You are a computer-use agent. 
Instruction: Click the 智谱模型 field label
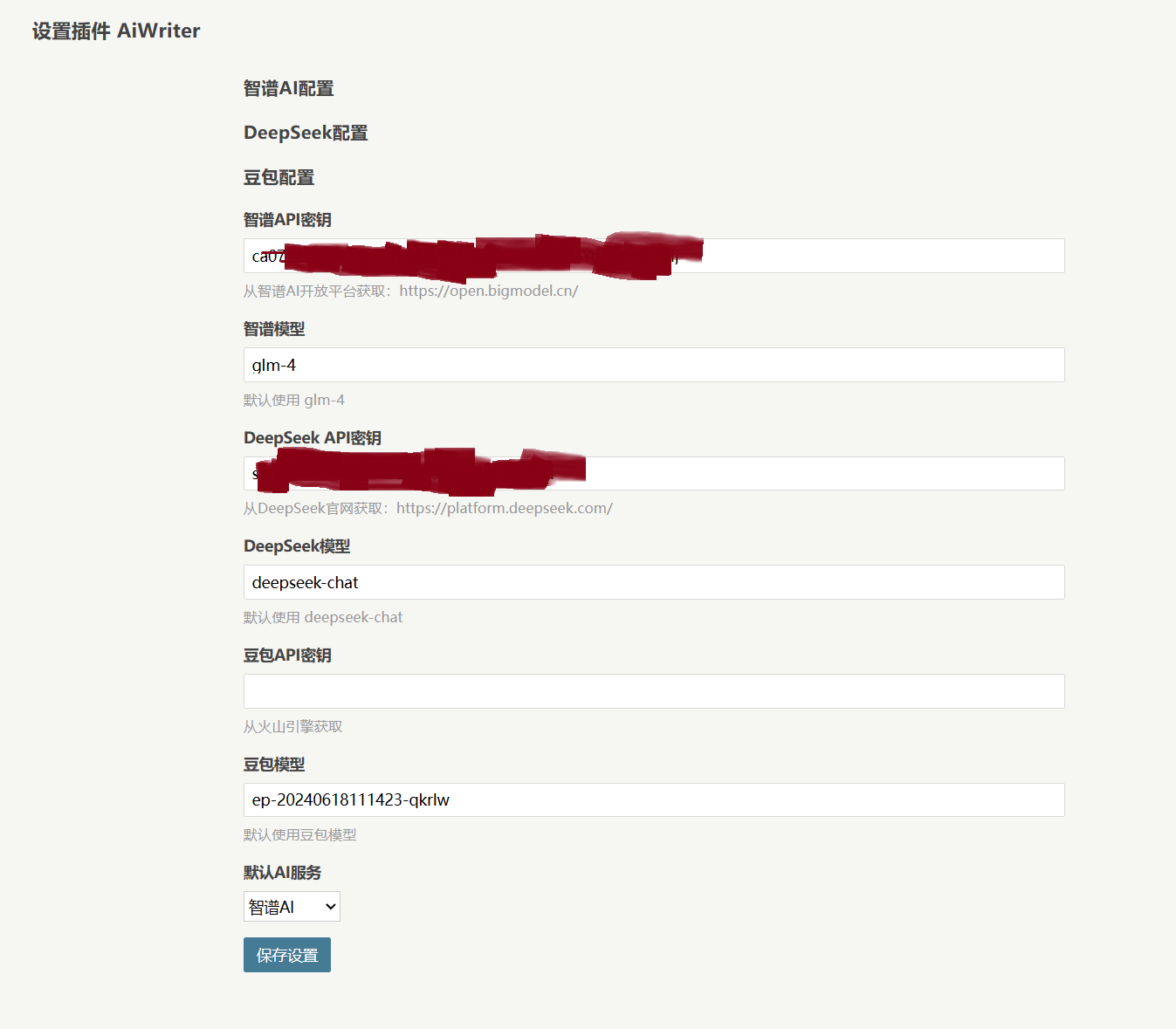[x=273, y=328]
